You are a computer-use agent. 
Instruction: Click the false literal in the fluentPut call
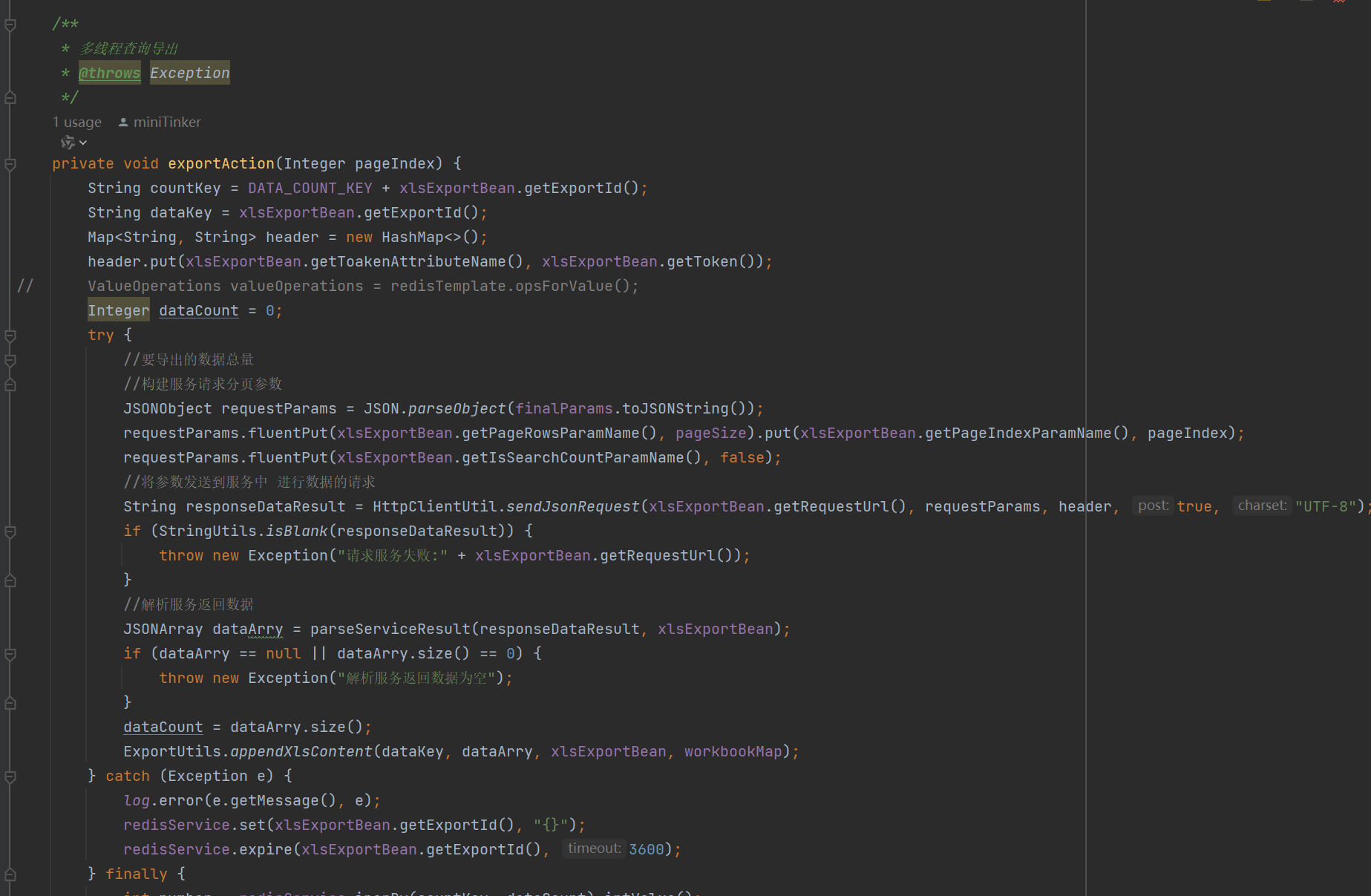pos(742,457)
